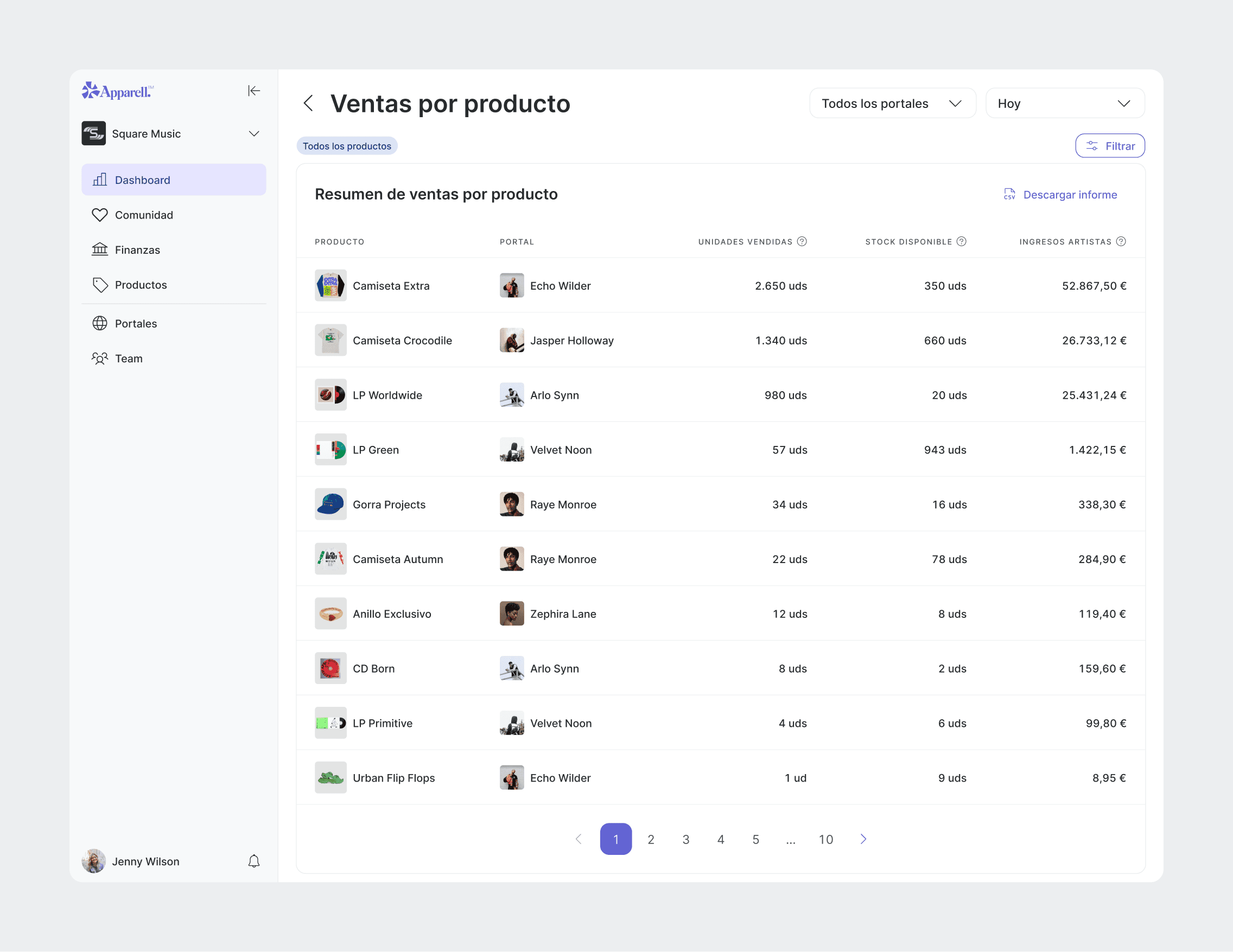Click the back arrow beside Ventas por producto
1233x952 pixels.
coord(308,103)
